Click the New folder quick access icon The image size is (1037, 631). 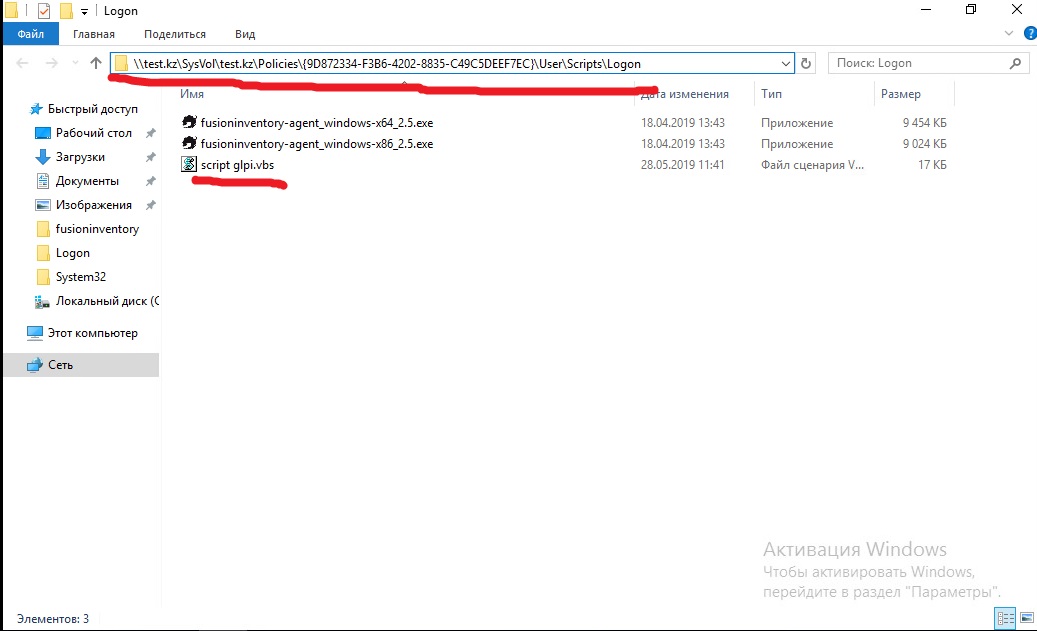click(x=66, y=11)
